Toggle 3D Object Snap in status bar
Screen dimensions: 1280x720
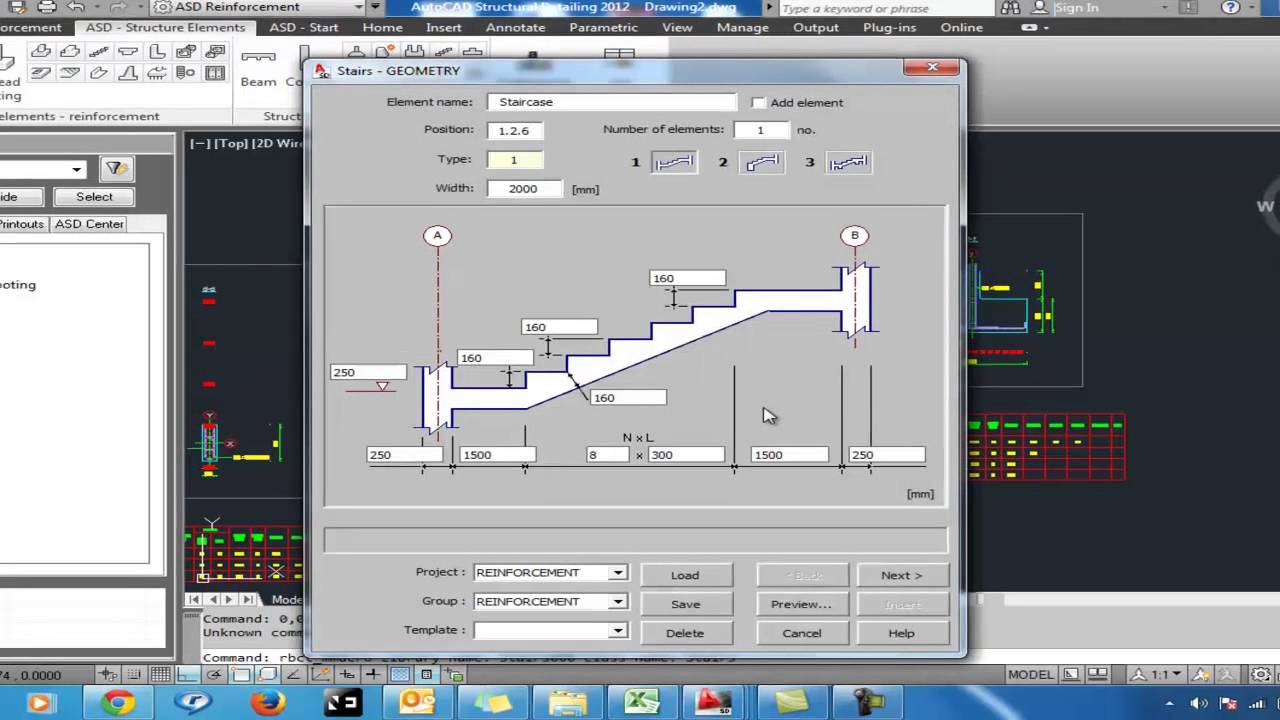tap(268, 675)
